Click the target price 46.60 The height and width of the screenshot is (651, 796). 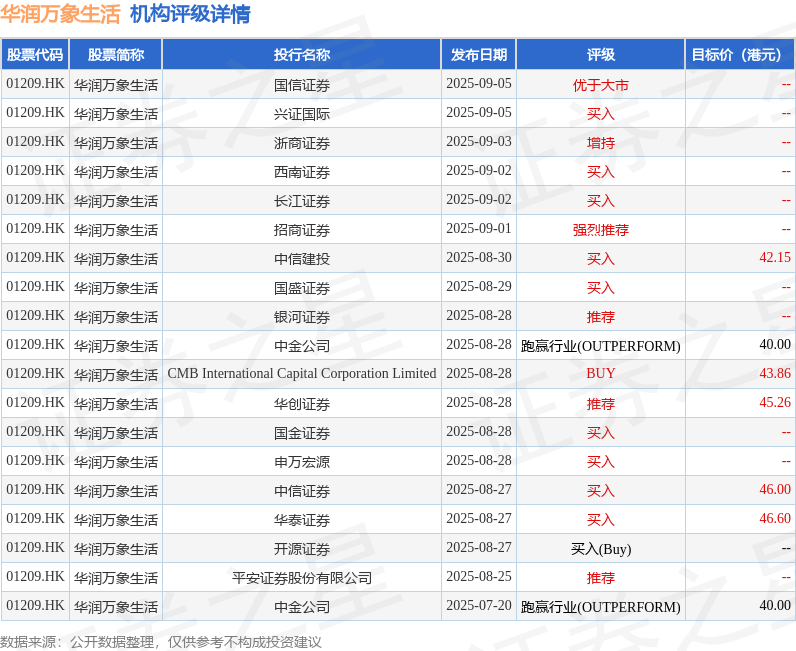[x=775, y=518]
